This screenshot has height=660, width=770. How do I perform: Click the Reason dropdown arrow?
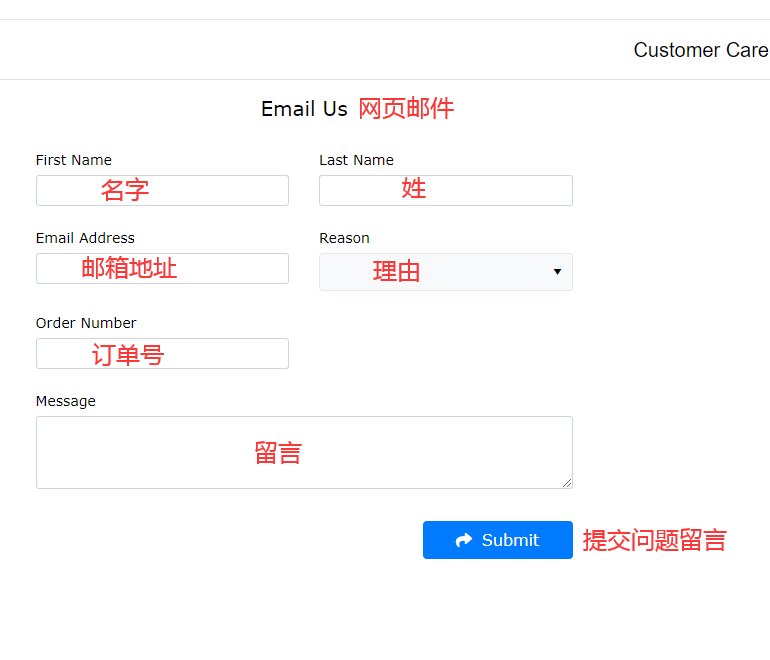click(x=557, y=272)
